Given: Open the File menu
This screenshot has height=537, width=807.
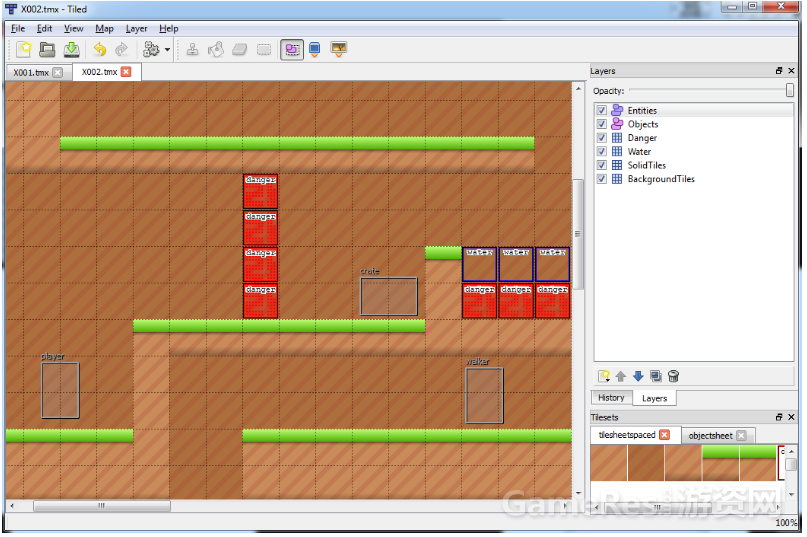Looking at the screenshot, I should click(x=18, y=29).
